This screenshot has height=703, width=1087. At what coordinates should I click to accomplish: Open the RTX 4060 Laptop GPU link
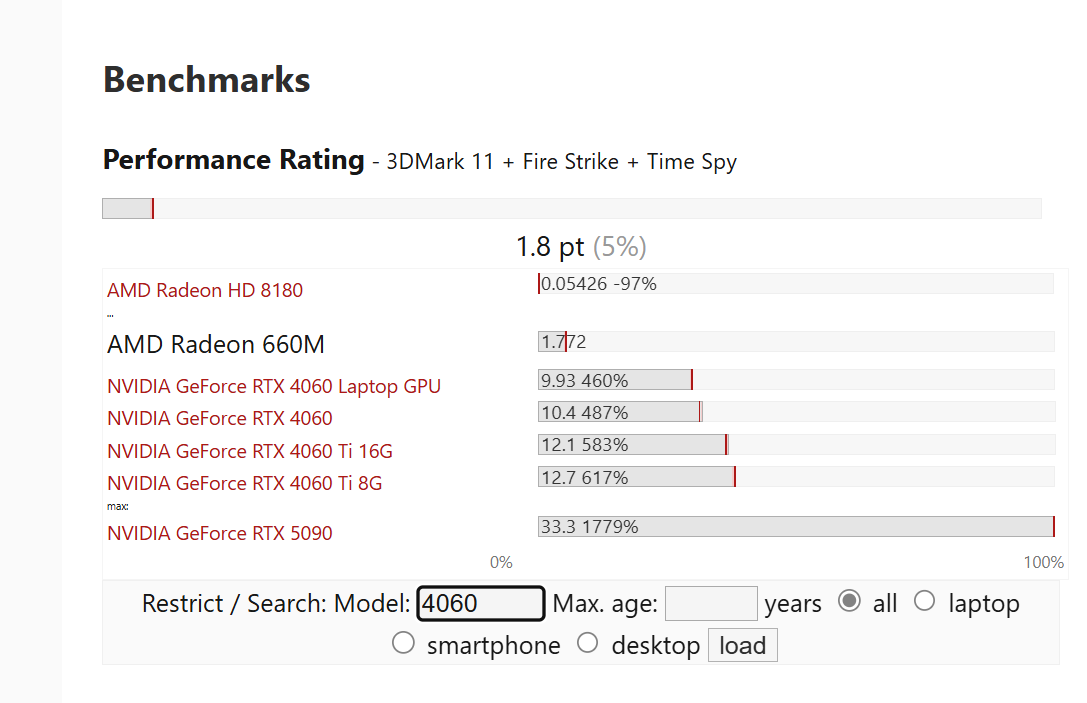click(274, 386)
